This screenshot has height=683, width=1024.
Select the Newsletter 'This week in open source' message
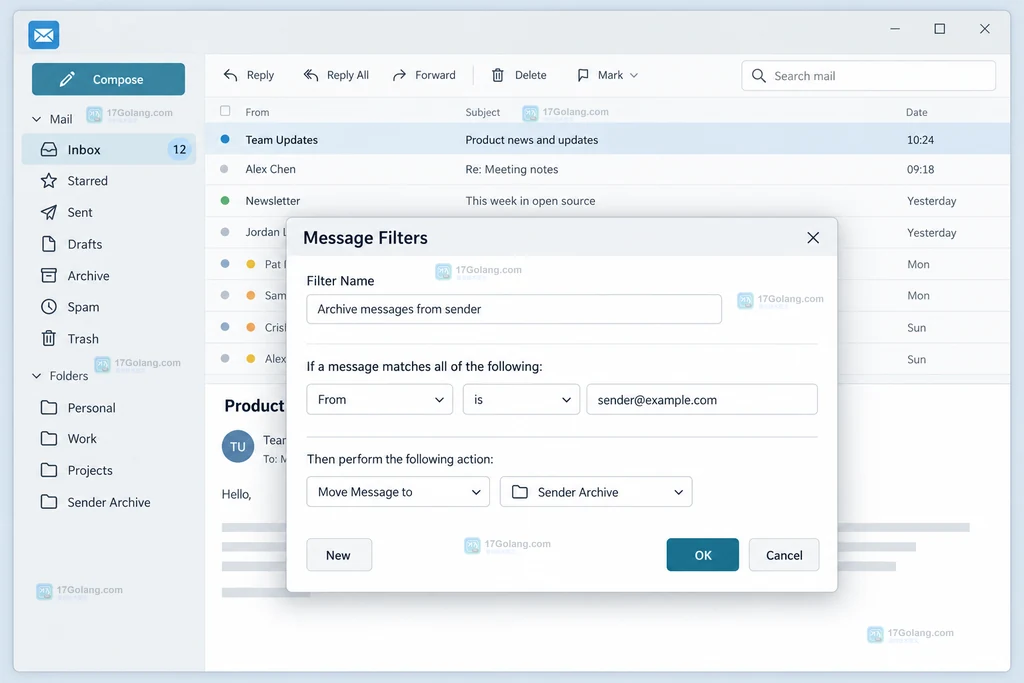point(607,200)
